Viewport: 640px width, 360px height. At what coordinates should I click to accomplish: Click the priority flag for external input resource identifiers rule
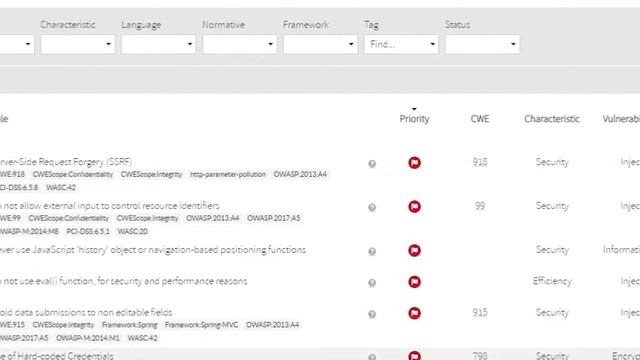point(414,207)
